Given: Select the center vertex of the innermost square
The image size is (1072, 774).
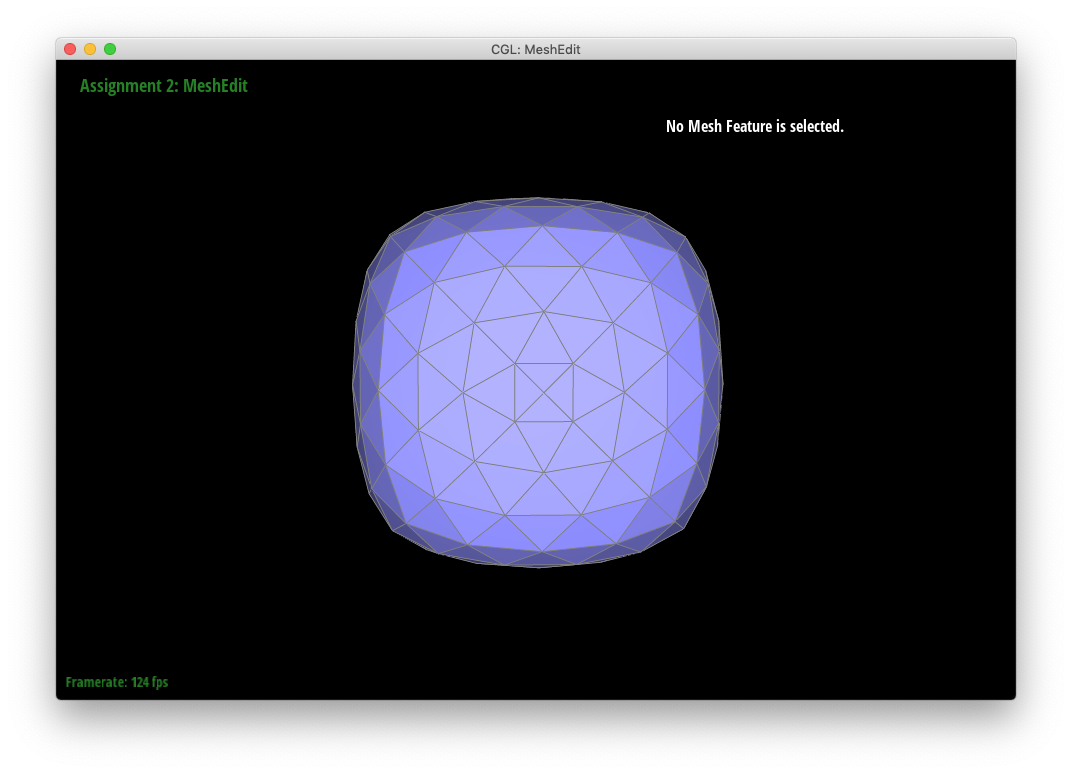Looking at the screenshot, I should (544, 393).
